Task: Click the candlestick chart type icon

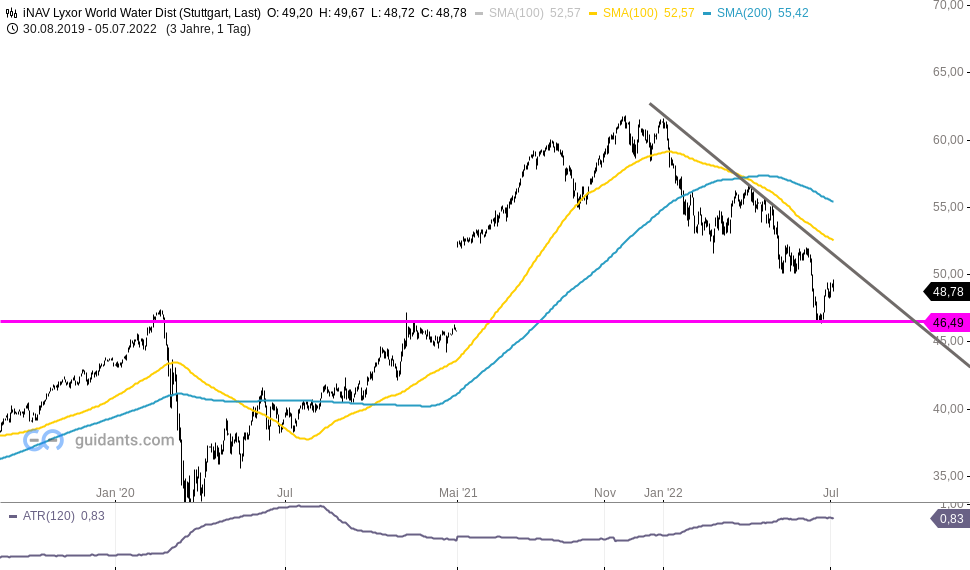Action: [11, 13]
